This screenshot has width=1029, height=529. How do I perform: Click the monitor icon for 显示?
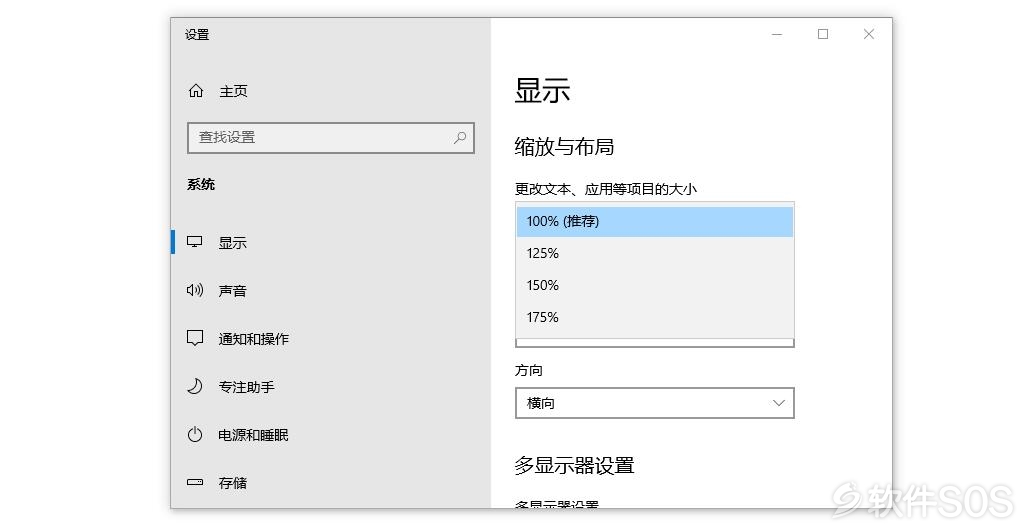pyautogui.click(x=194, y=242)
